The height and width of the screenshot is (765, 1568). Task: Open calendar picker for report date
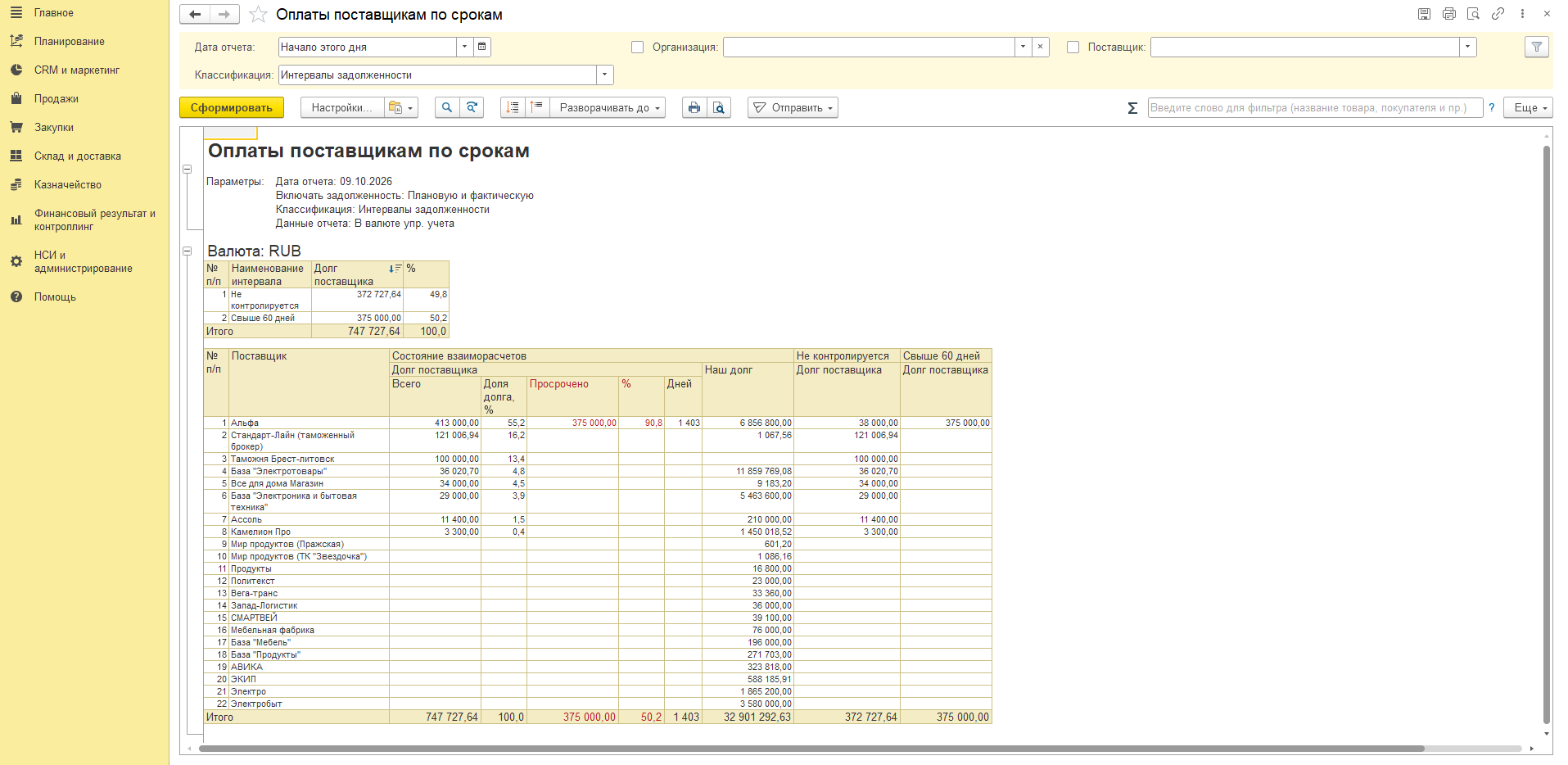(482, 47)
